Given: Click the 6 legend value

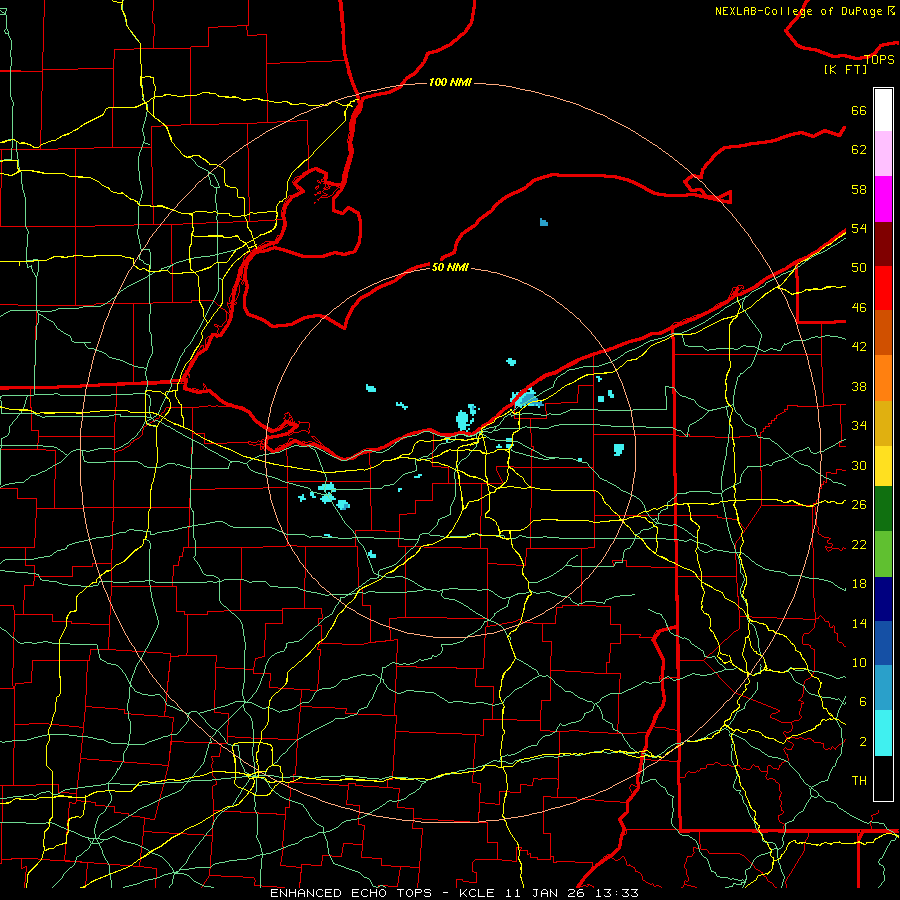Looking at the screenshot, I should [863, 702].
